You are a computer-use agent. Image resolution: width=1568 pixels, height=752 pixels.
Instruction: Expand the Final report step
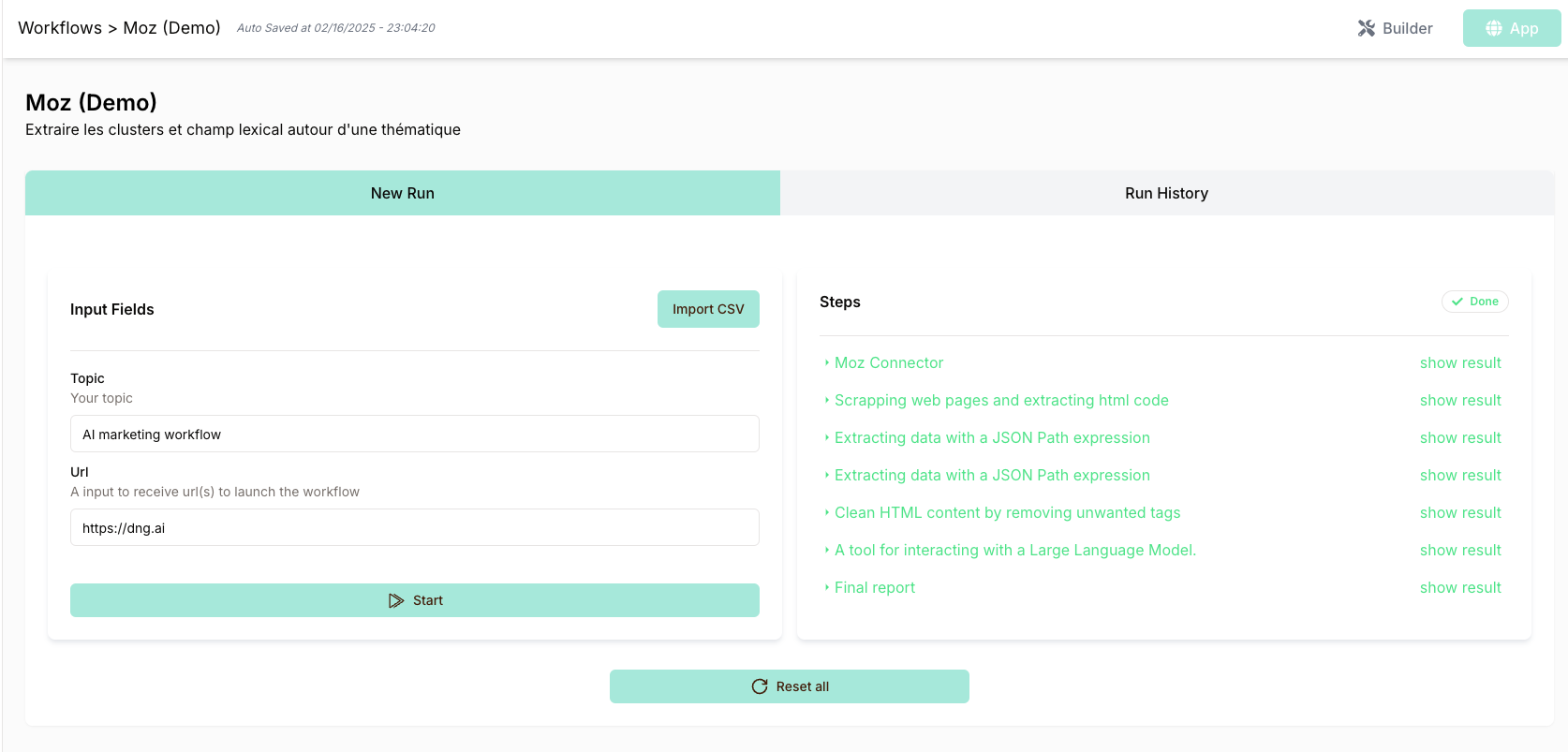coord(874,587)
